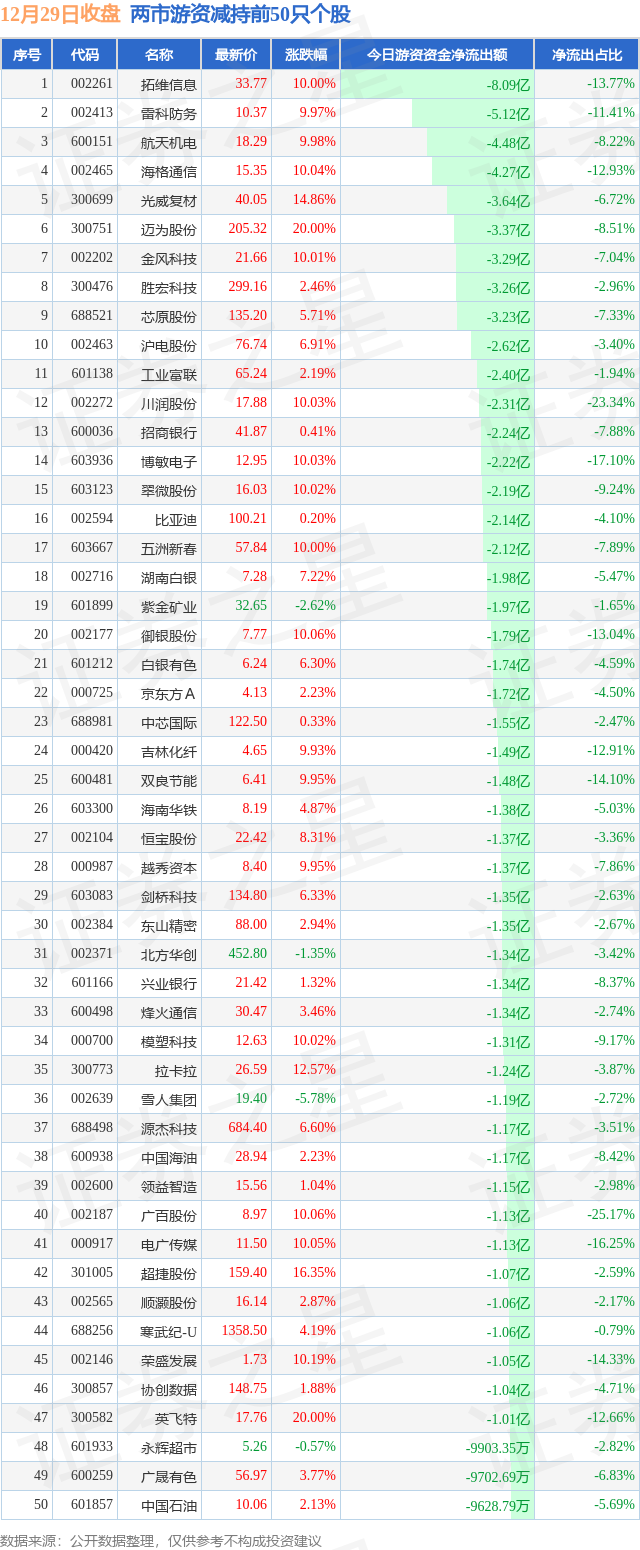Viewport: 640px width, 1550px height.
Task: Select stock name 海格通信
Action: click(170, 171)
